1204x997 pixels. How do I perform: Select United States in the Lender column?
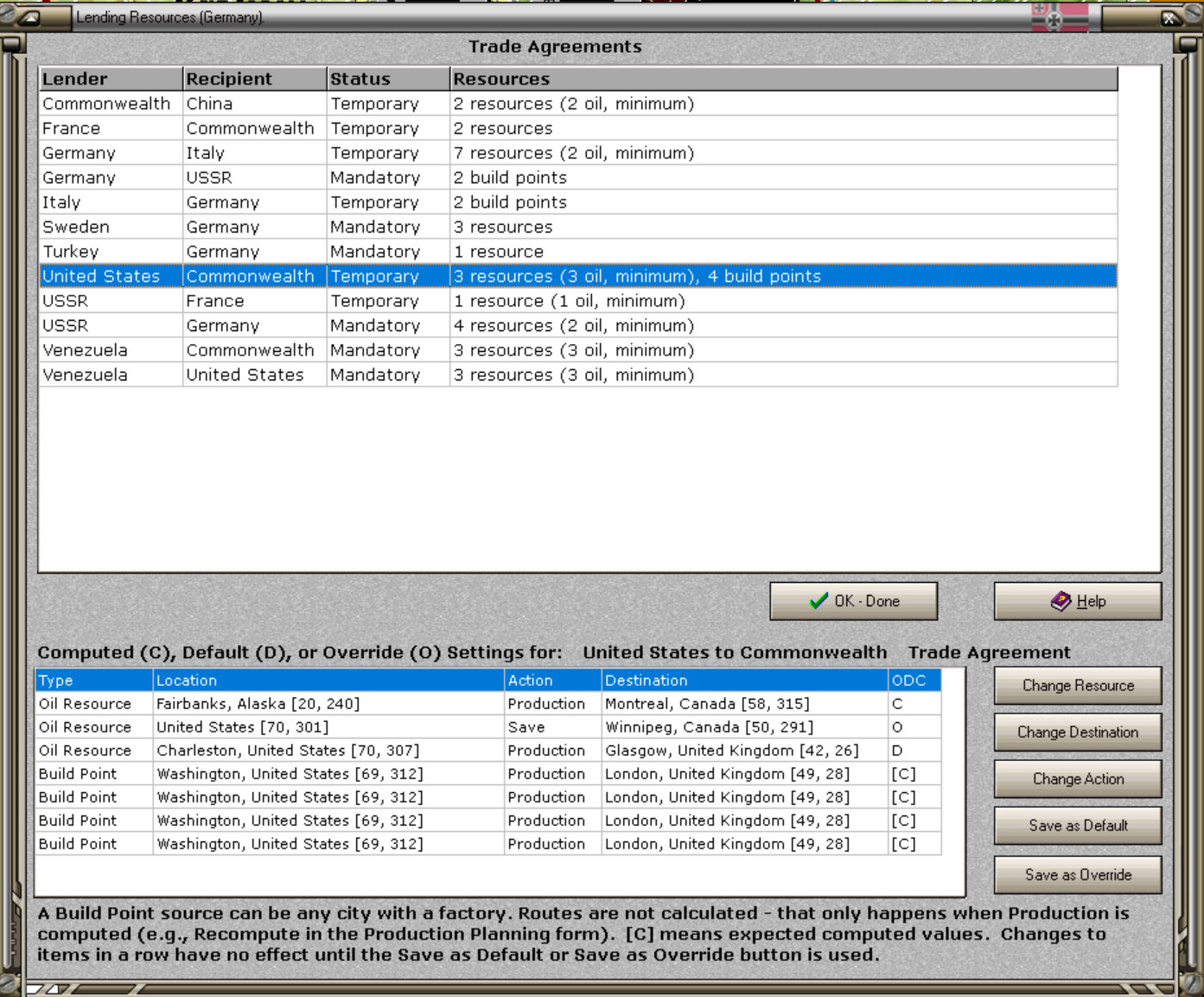(111, 276)
